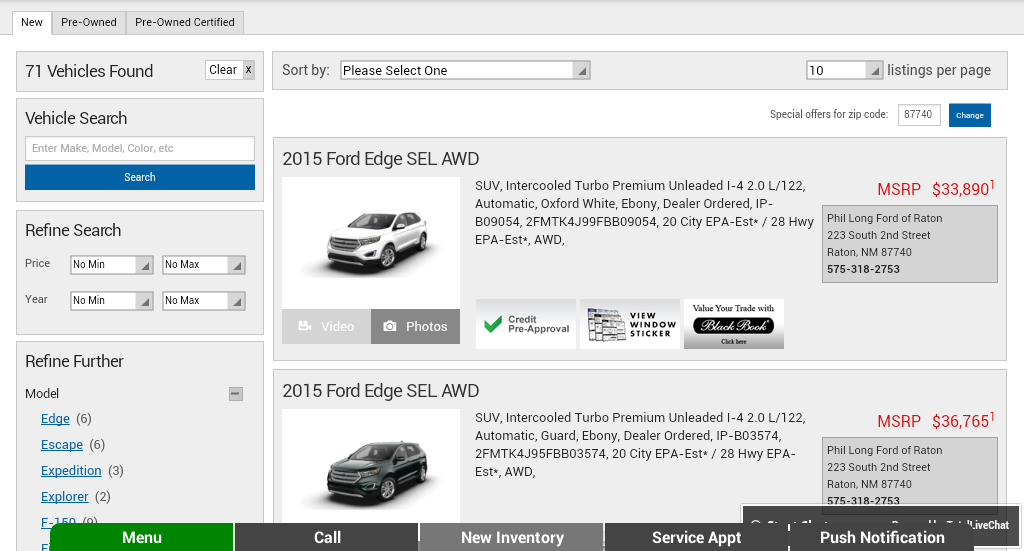Open the Year No Max dropdown
This screenshot has height=551, width=1024.
(204, 300)
